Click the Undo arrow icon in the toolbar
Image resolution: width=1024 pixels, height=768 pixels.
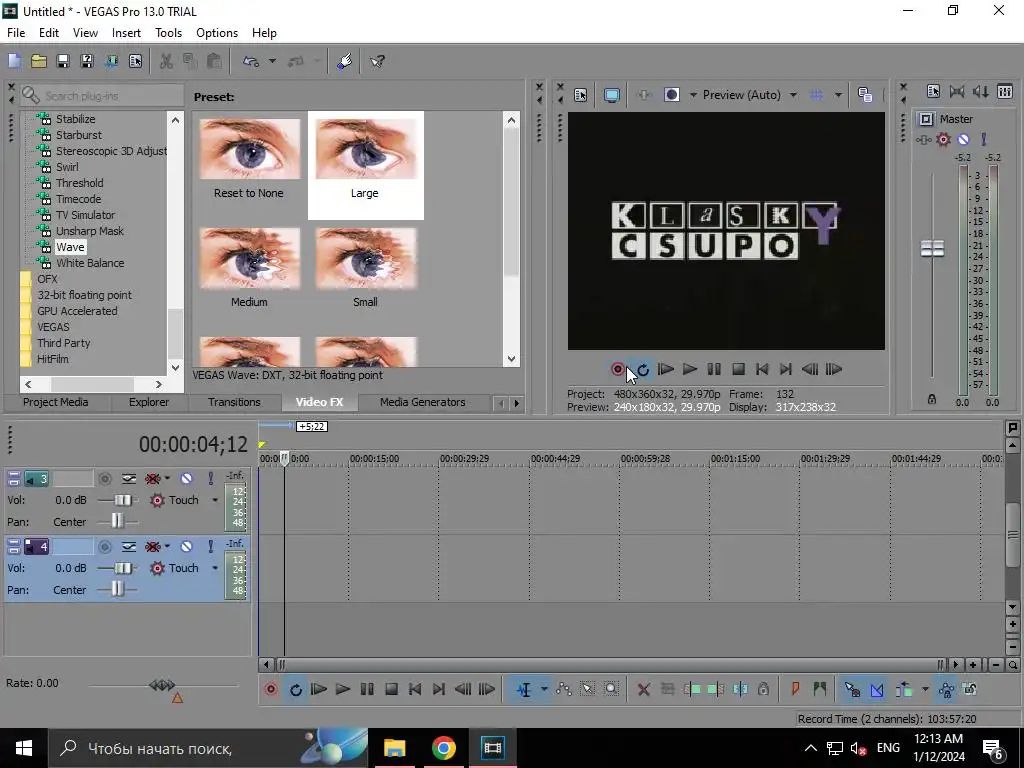coord(251,61)
